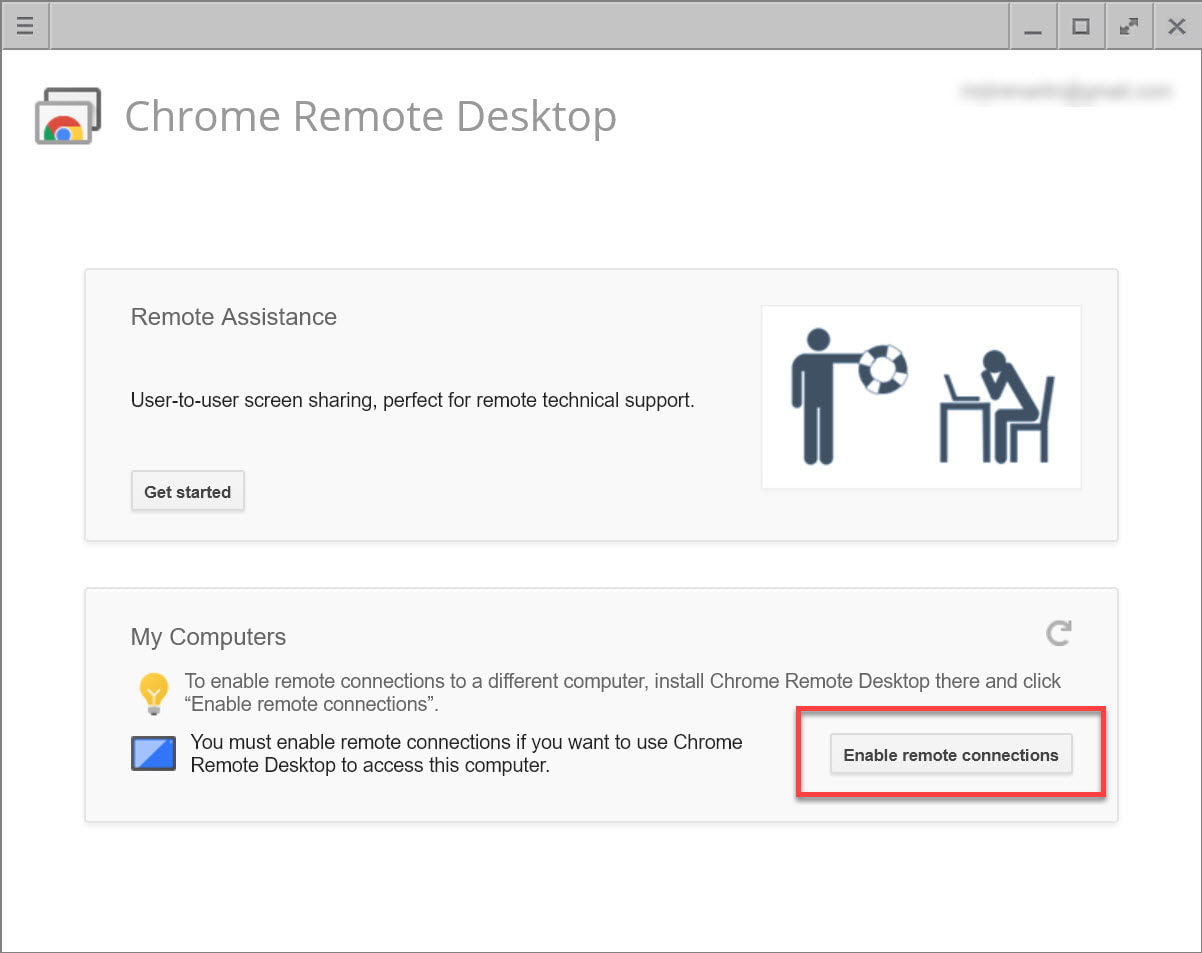
Task: Click the My Computers heading
Action: point(208,637)
